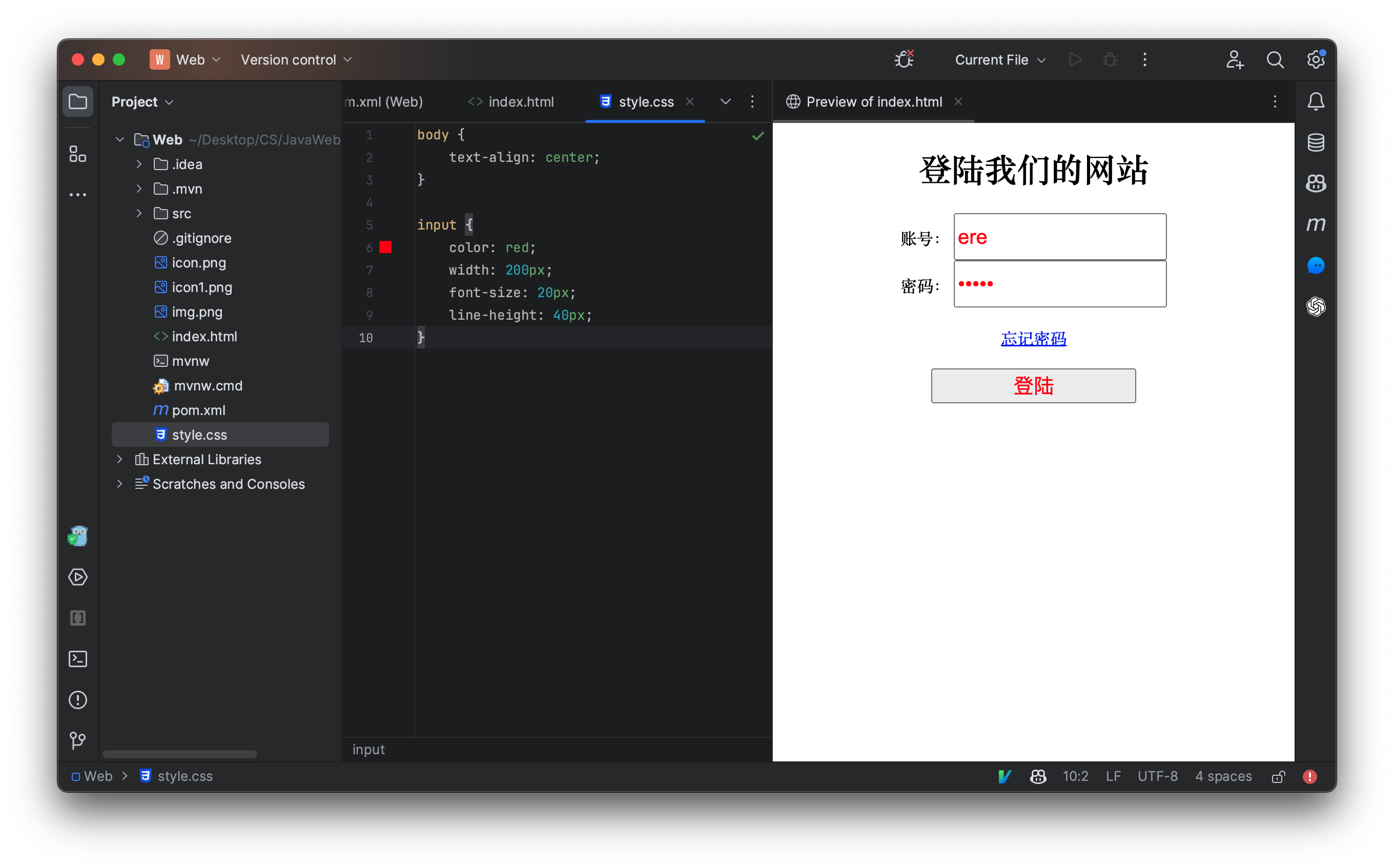Open the Maven panel icon on right sidebar
The image size is (1394, 868).
tap(1316, 224)
